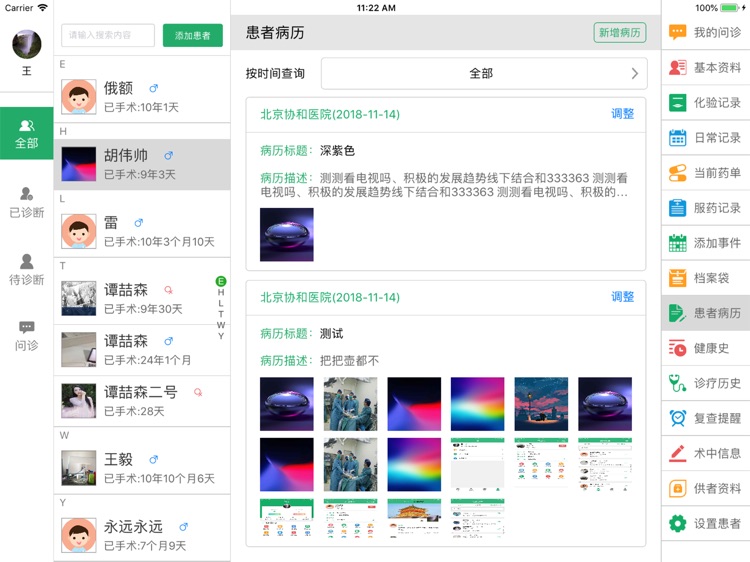The height and width of the screenshot is (562, 750).
Task: Open night city illustration thumbnail
Action: [x=541, y=404]
